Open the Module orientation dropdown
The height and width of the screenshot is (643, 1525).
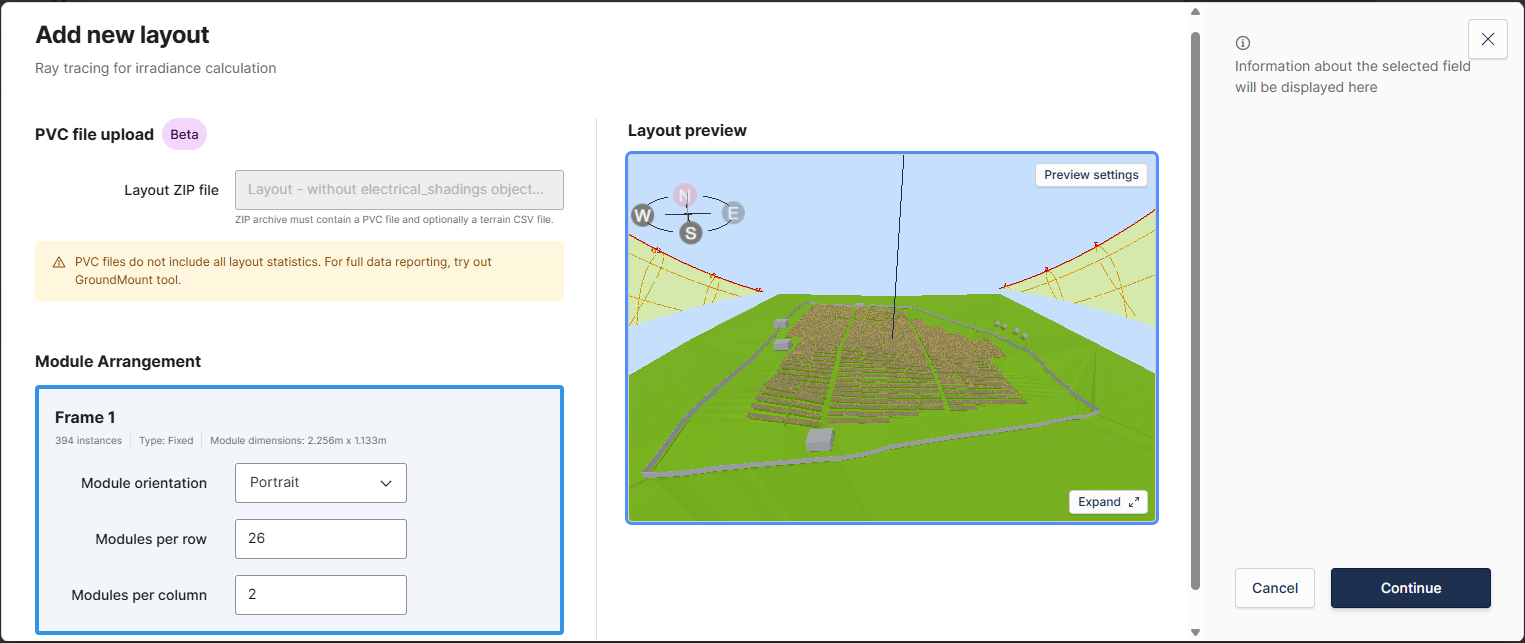[x=320, y=483]
